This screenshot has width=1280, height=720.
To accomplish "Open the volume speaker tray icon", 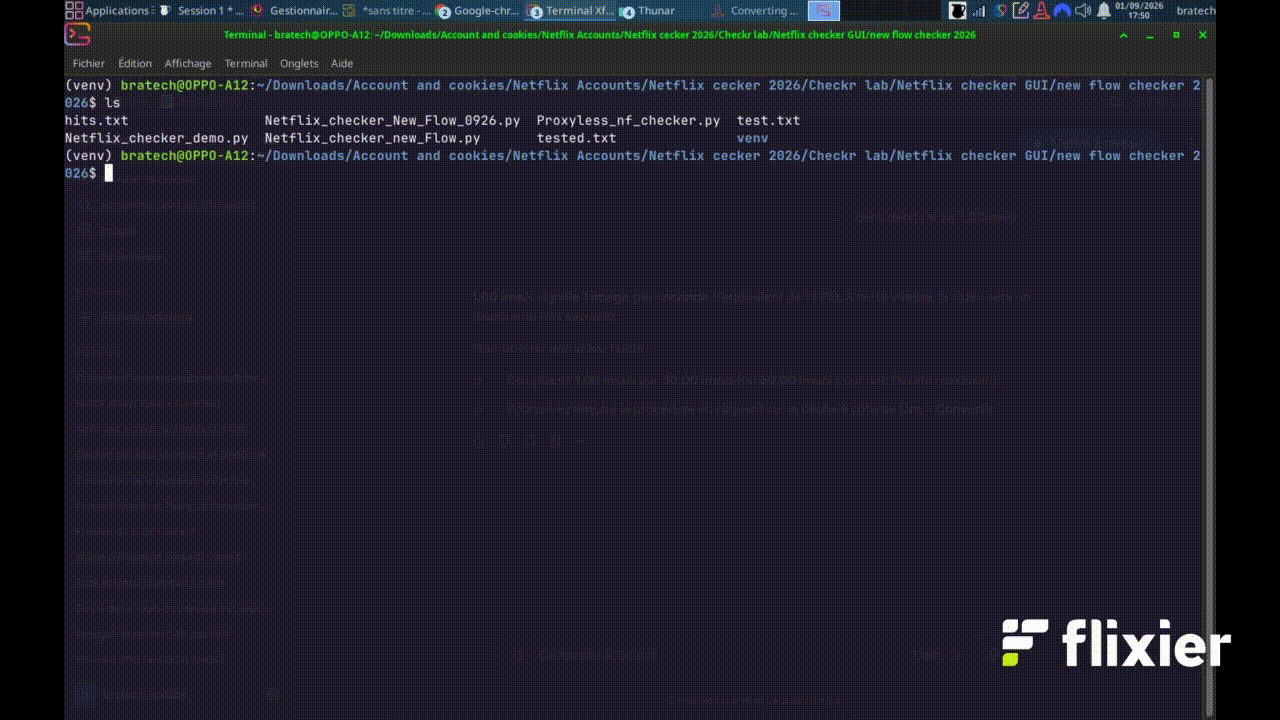I will point(1083,11).
